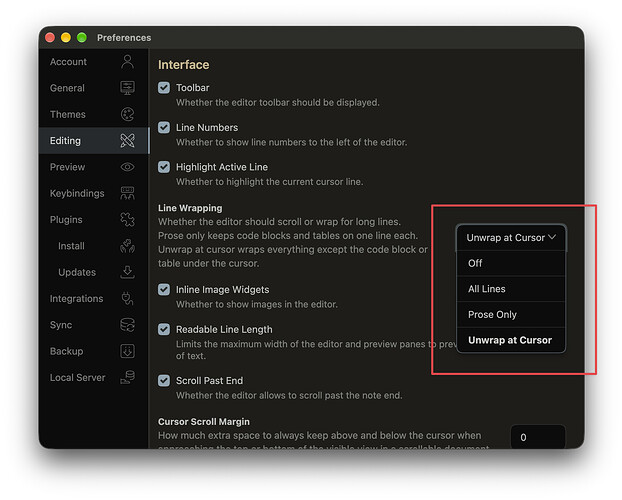Click the Interface section heading
This screenshot has width=622, height=500.
[x=183, y=65]
